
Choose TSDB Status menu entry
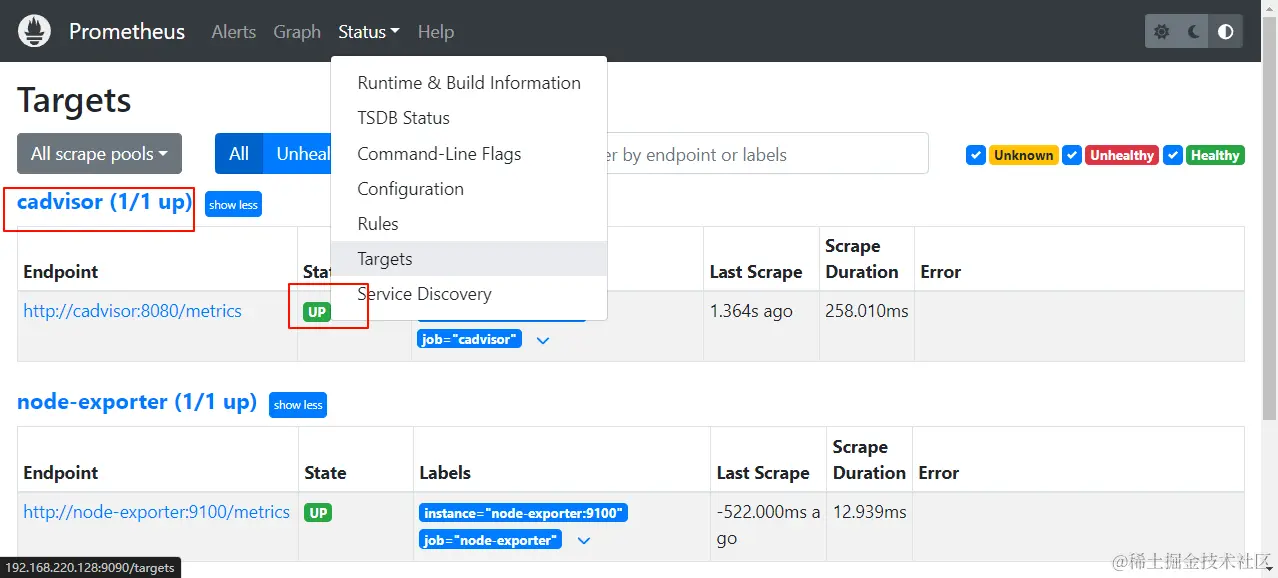403,118
